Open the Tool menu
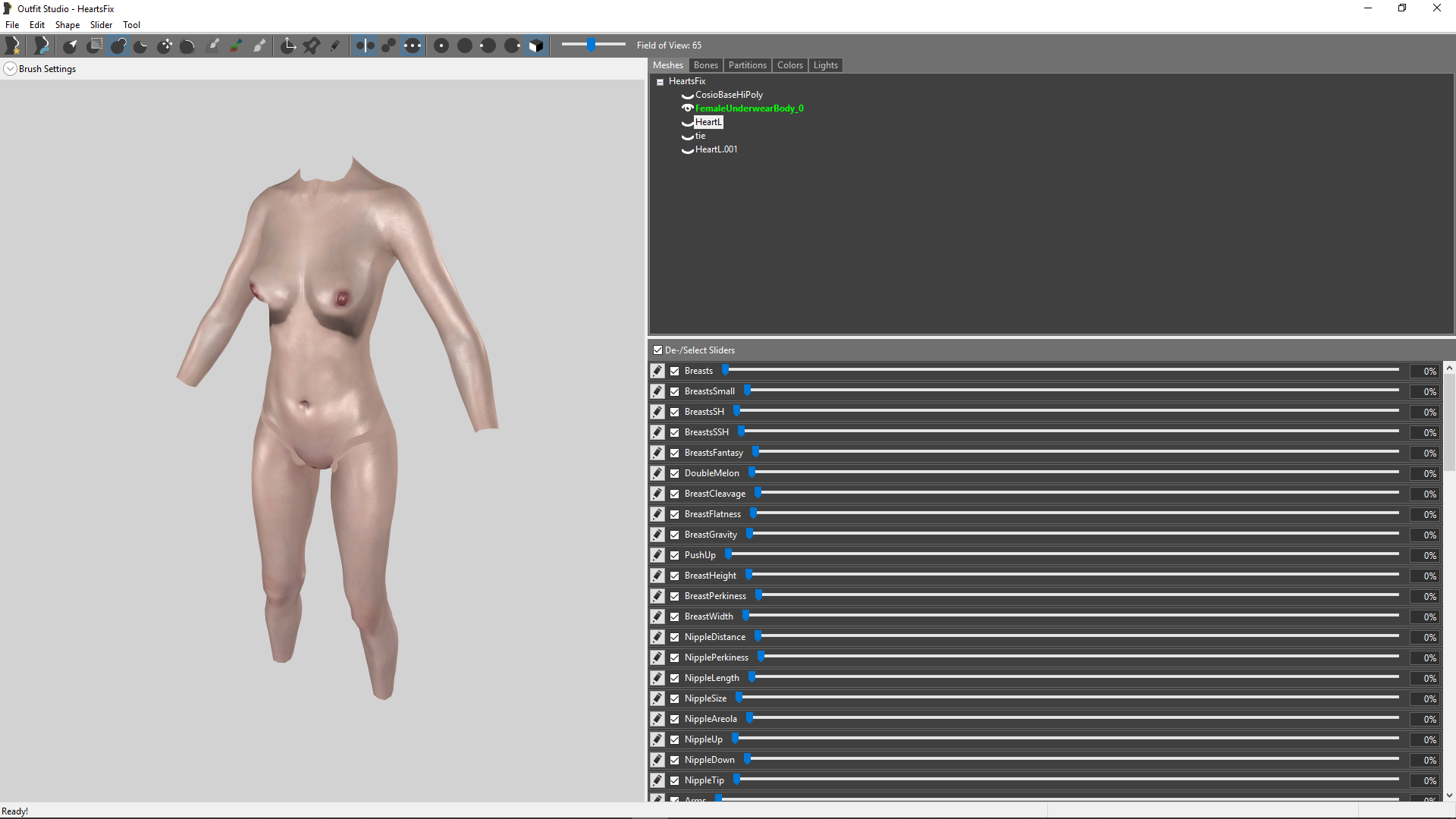 coord(132,25)
